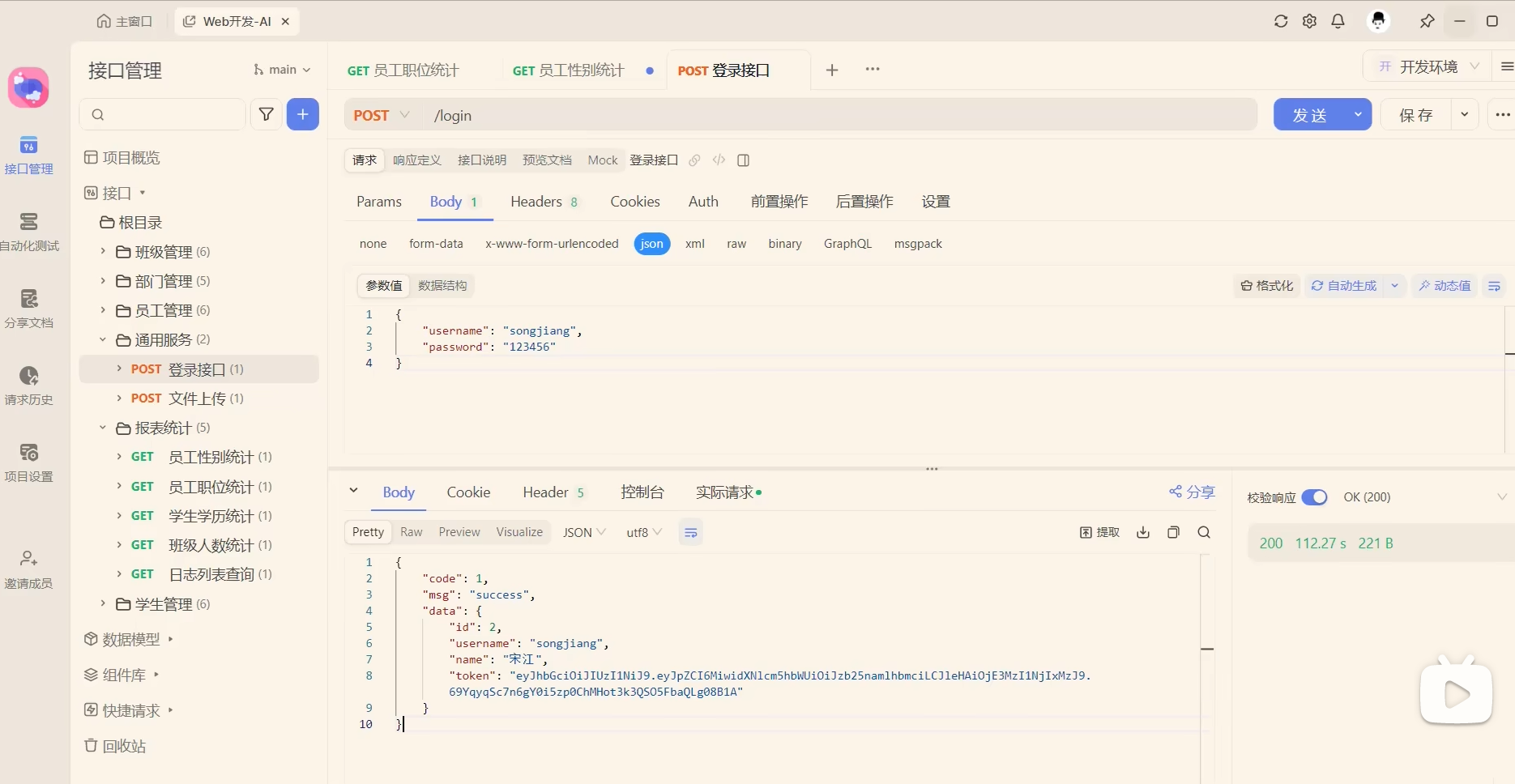
Task: Toggle the 校验响应 switch
Action: pos(1314,497)
